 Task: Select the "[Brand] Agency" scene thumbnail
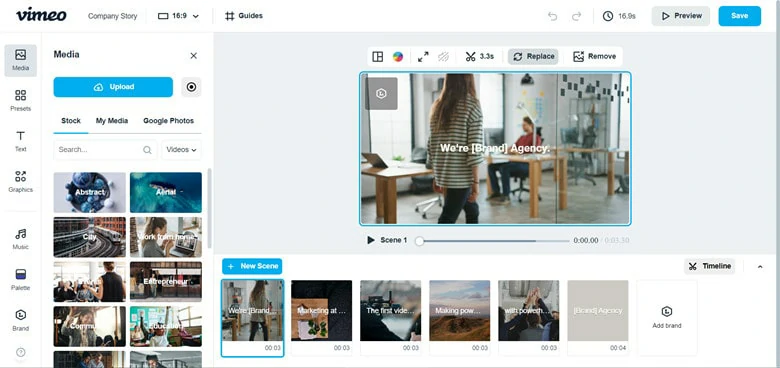pyautogui.click(x=598, y=318)
